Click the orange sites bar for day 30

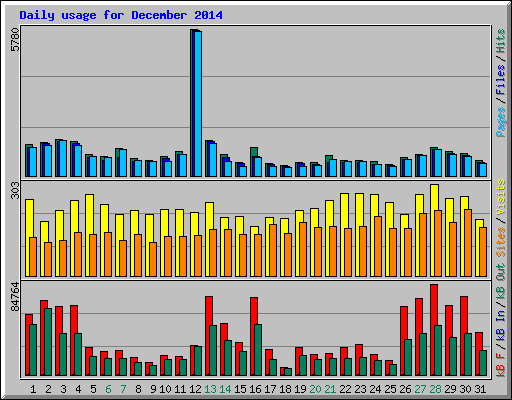point(468,243)
